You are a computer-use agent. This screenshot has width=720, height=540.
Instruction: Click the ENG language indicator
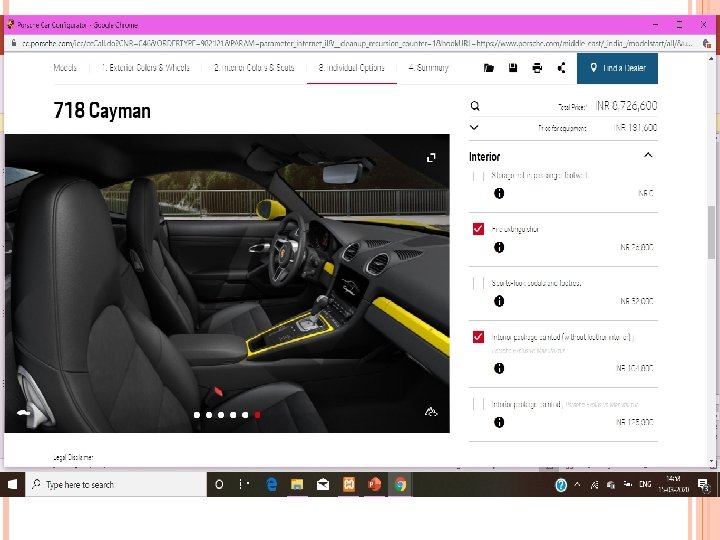coord(645,484)
